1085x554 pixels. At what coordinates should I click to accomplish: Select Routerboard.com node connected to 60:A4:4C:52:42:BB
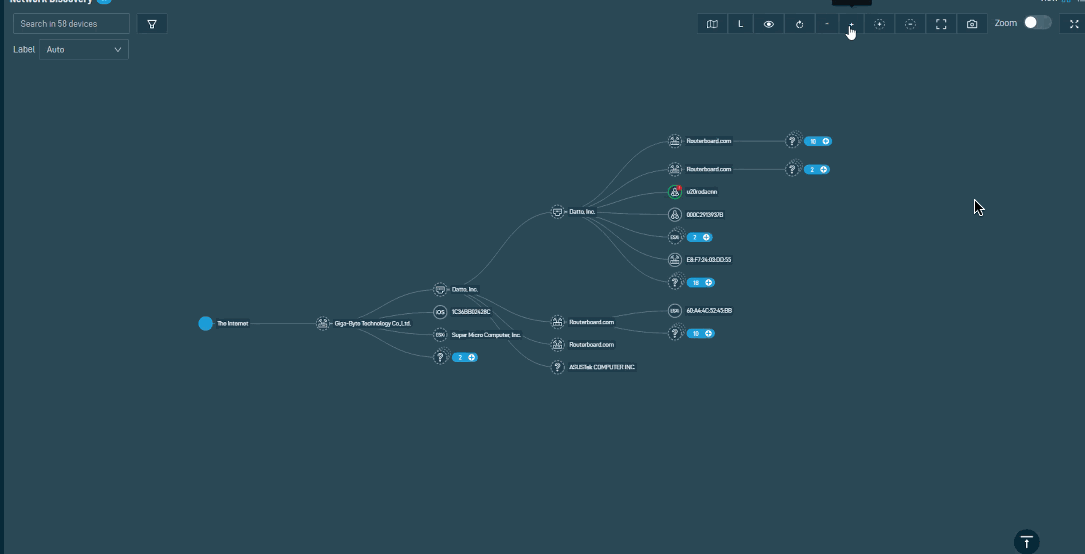558,322
